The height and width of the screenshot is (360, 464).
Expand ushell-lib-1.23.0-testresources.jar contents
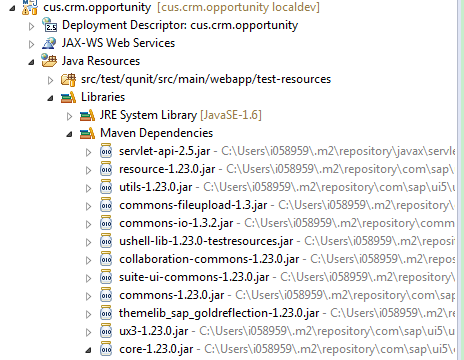[88, 242]
